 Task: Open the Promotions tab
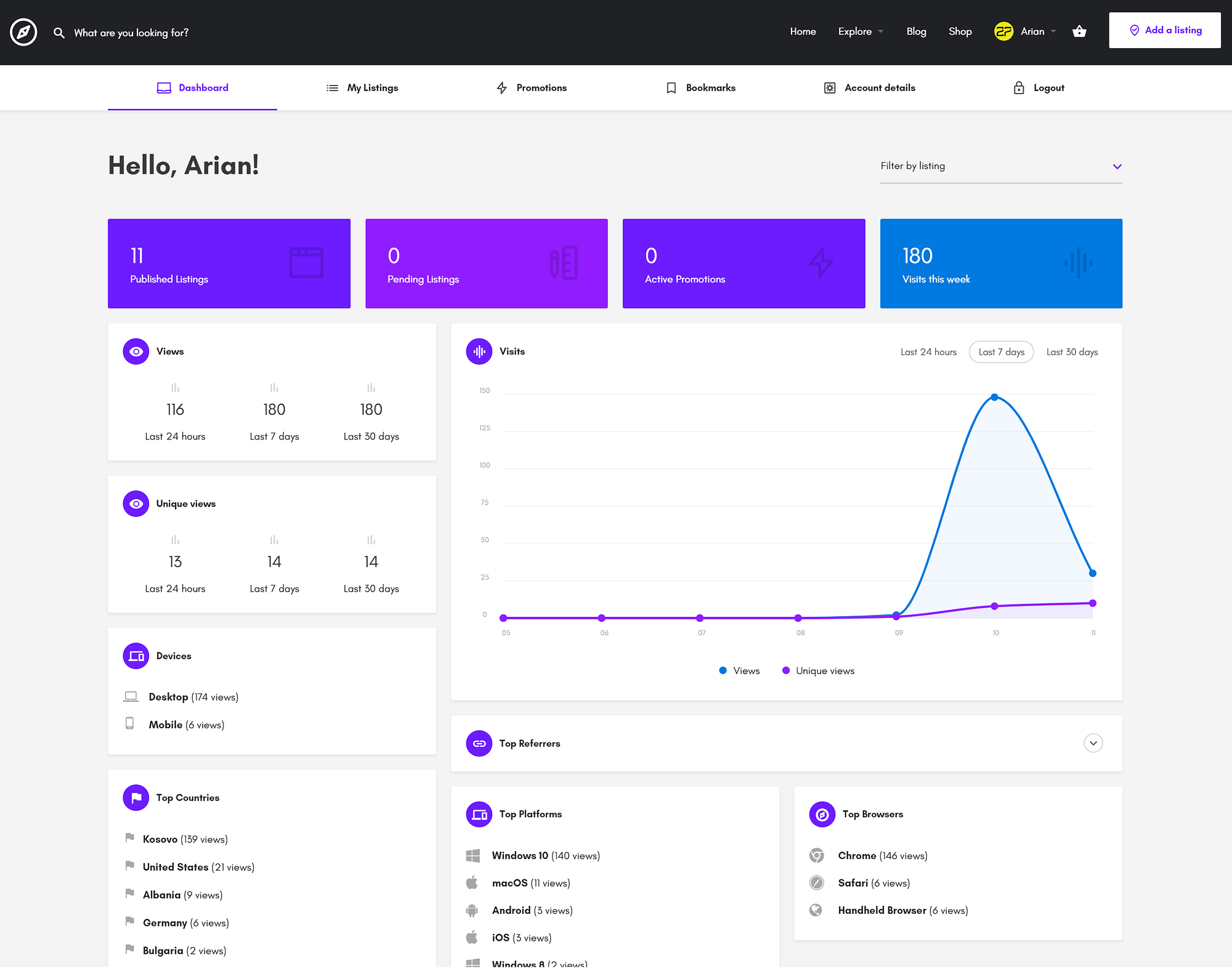click(x=532, y=88)
